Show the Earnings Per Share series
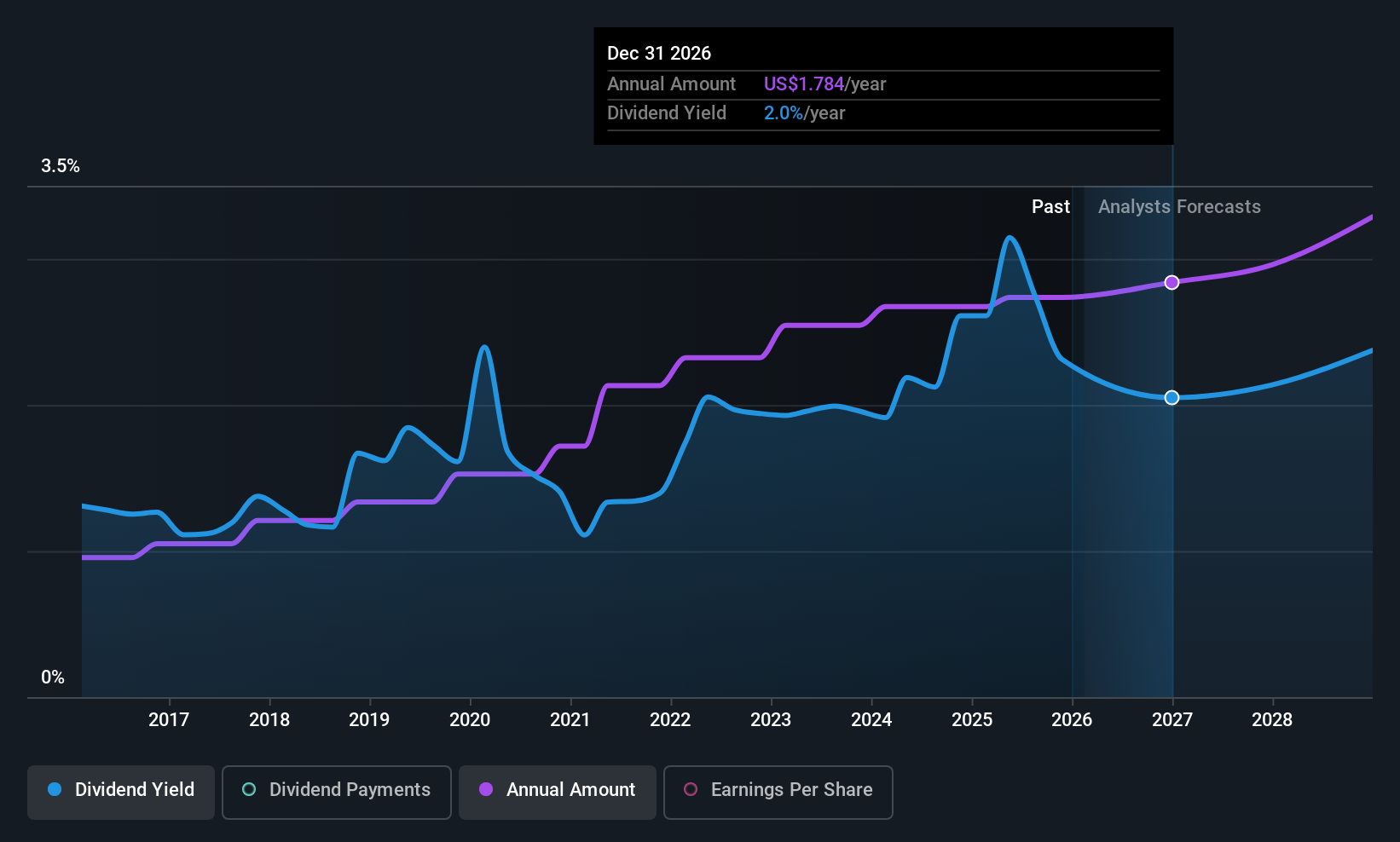The image size is (1400, 842). pos(778,792)
